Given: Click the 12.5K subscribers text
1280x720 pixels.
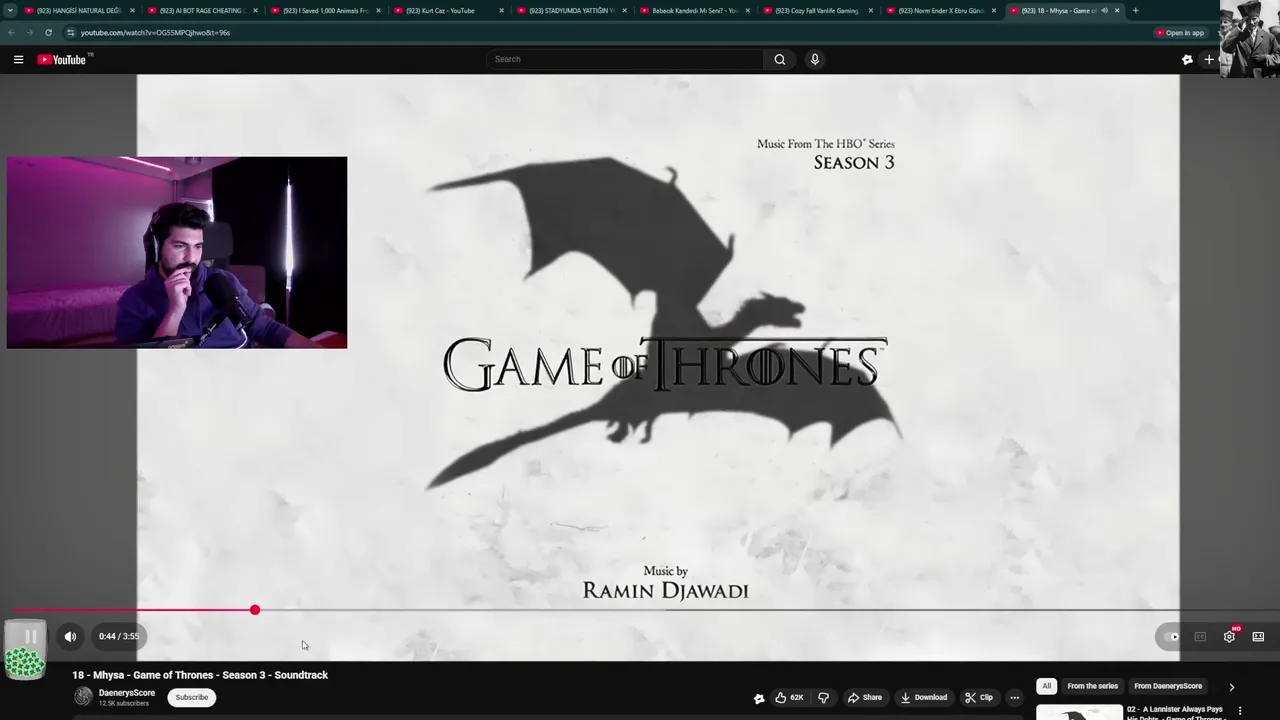Looking at the screenshot, I should 124,703.
